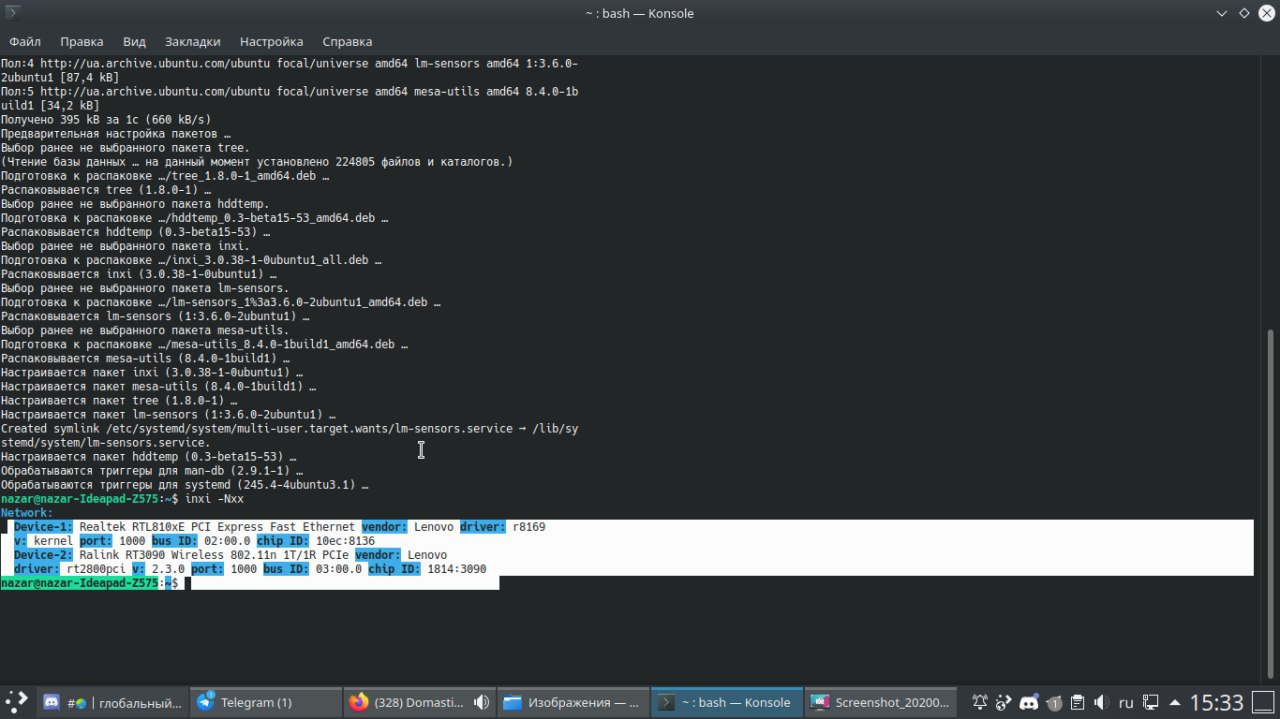Click the 'inxi -Nxx' command text
This screenshot has height=719, width=1280.
click(214, 498)
